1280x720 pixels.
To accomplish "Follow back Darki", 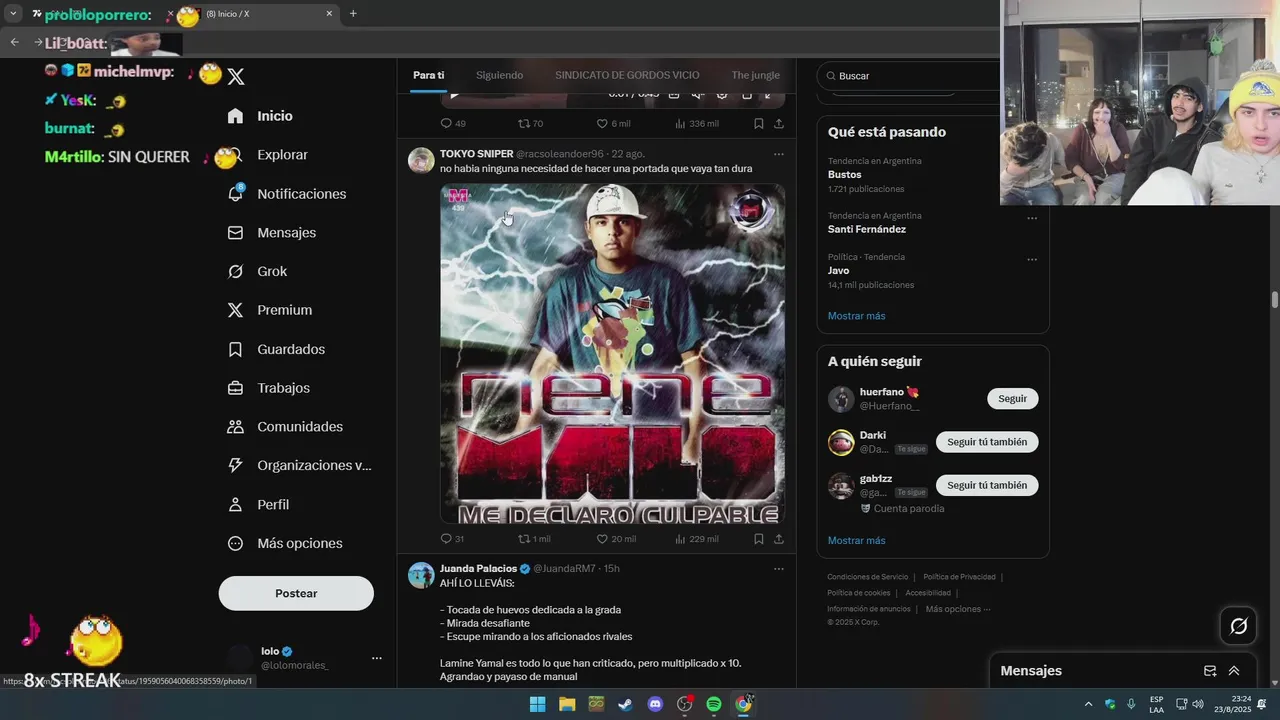I will (x=987, y=442).
